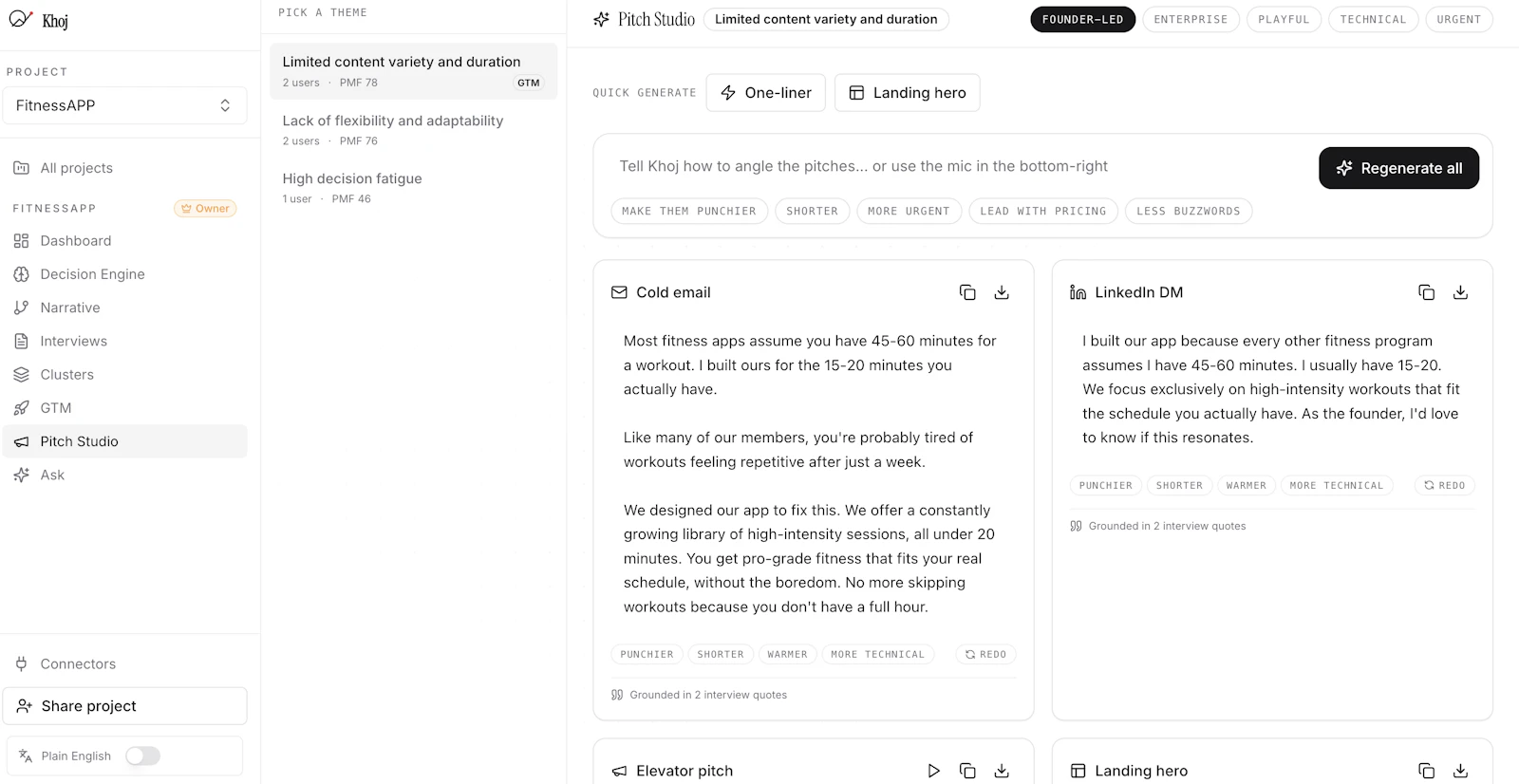Screen dimensions: 1519x784
Task: Switch tone to Enterprise
Action: [x=1191, y=19]
